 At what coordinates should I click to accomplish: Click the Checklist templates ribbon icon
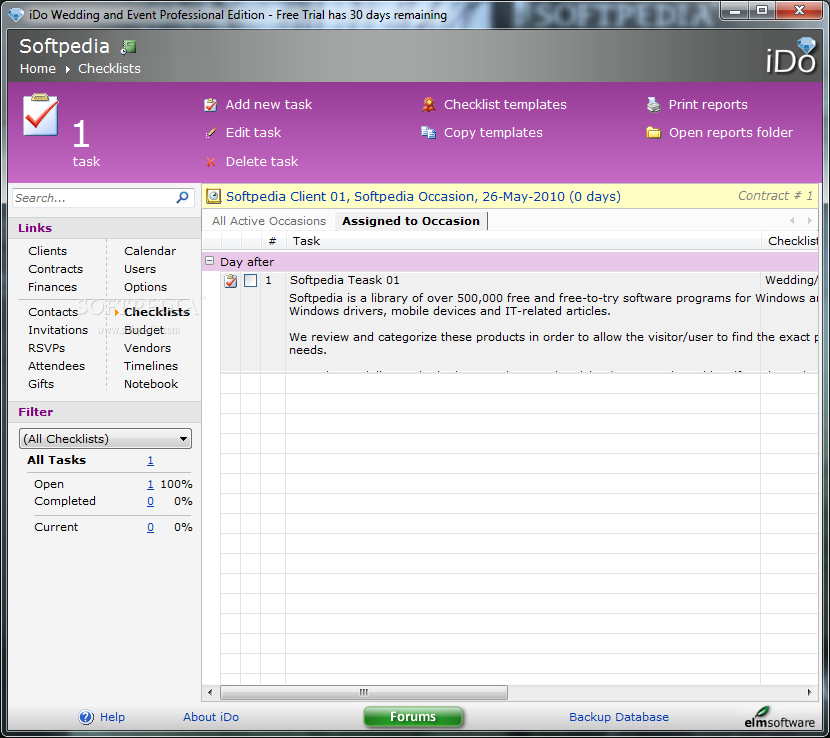(429, 104)
